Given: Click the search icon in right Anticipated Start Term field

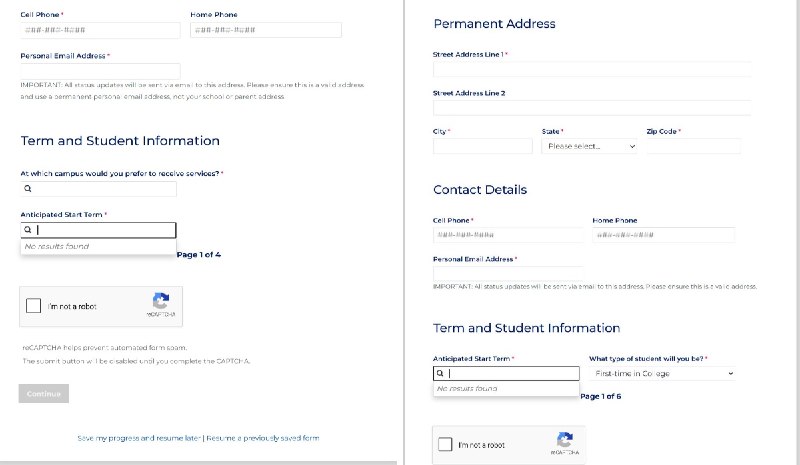Looking at the screenshot, I should 440,373.
